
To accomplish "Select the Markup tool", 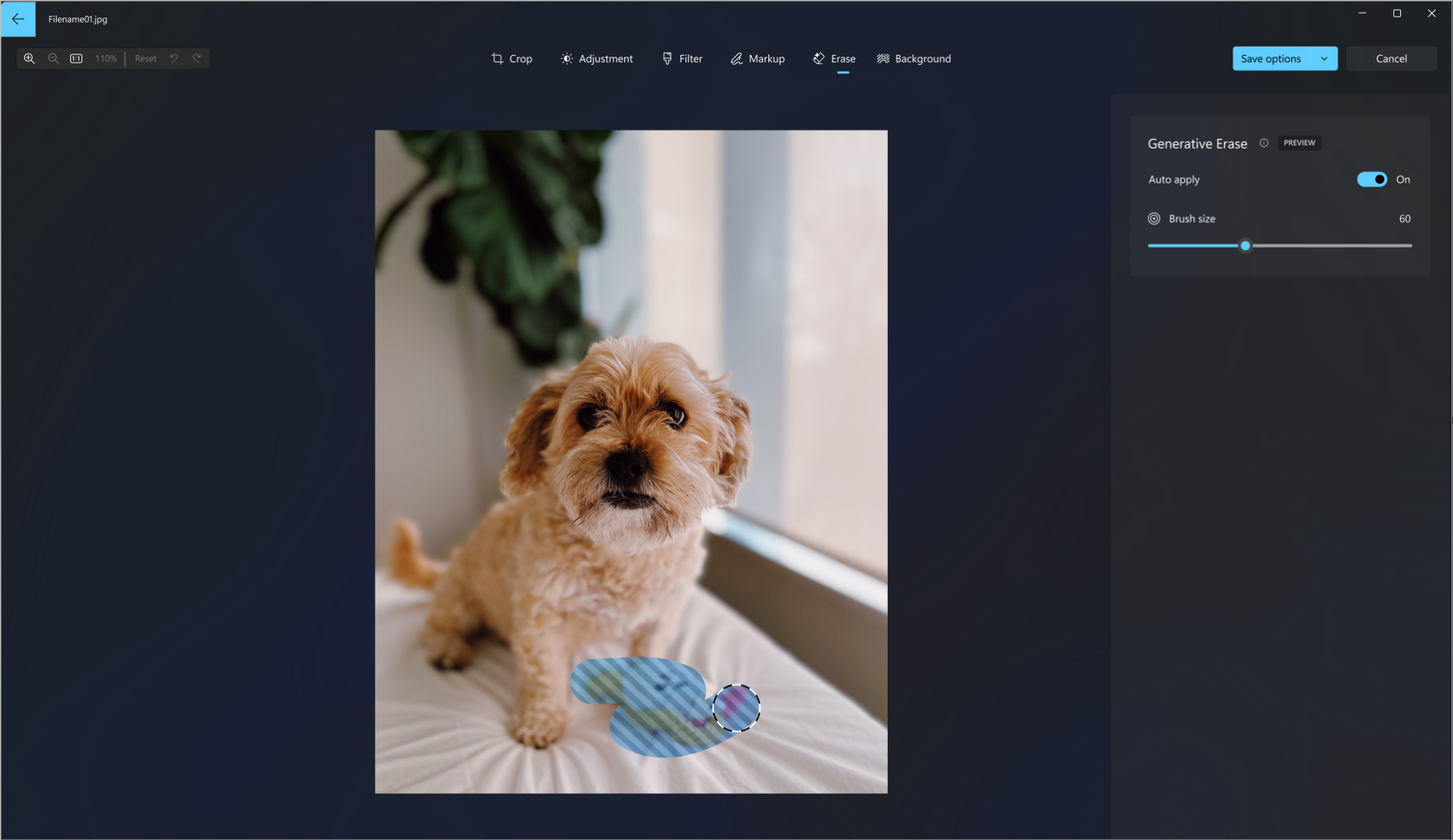I will tap(758, 58).
